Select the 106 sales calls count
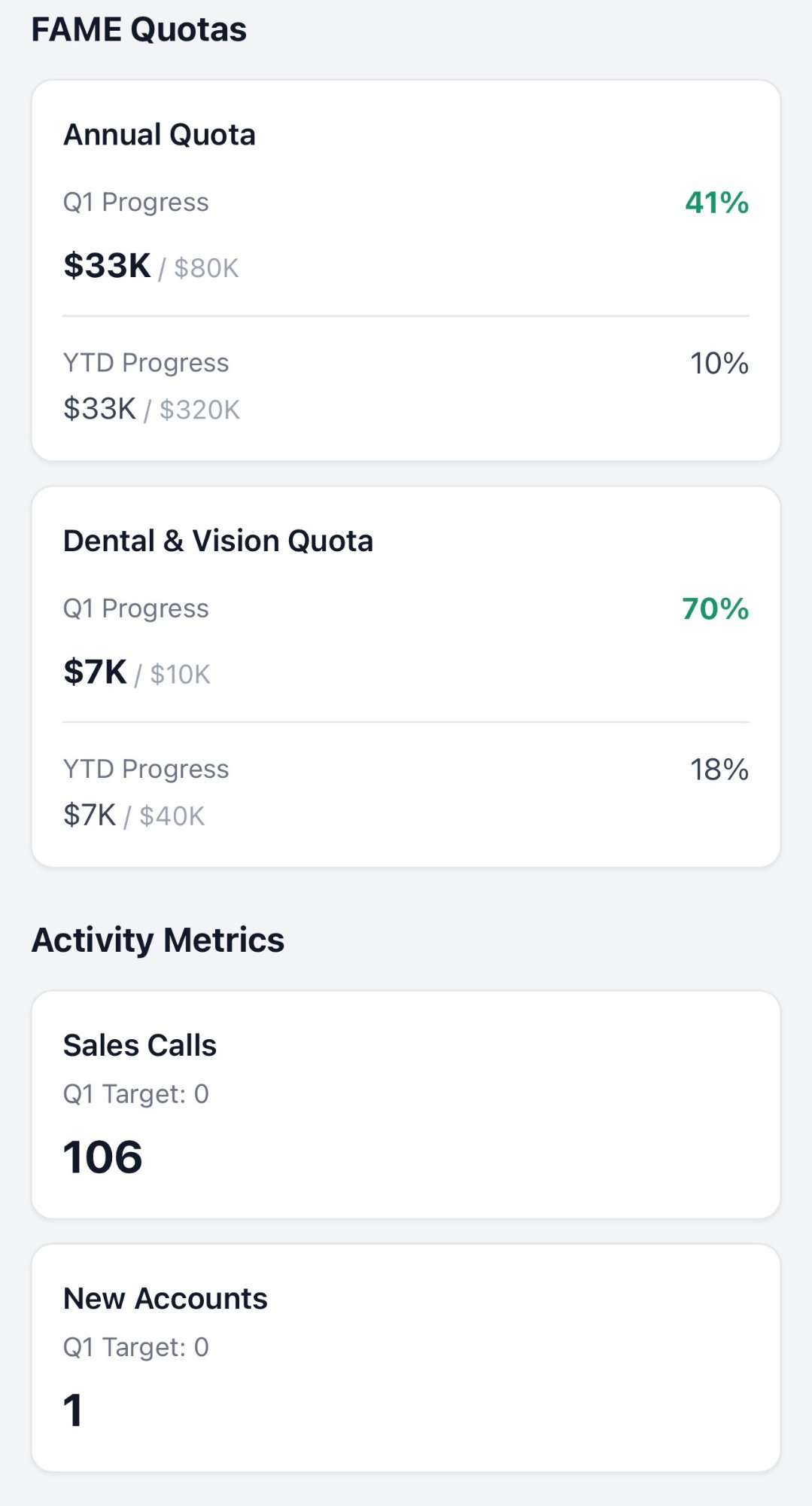 coord(103,1157)
